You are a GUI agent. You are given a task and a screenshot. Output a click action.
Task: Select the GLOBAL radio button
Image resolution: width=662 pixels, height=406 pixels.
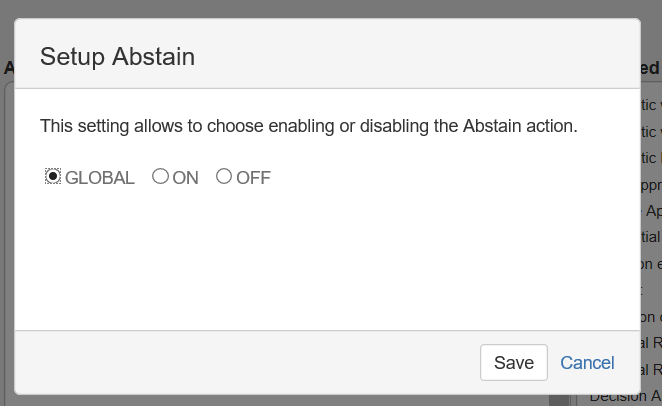(x=53, y=177)
